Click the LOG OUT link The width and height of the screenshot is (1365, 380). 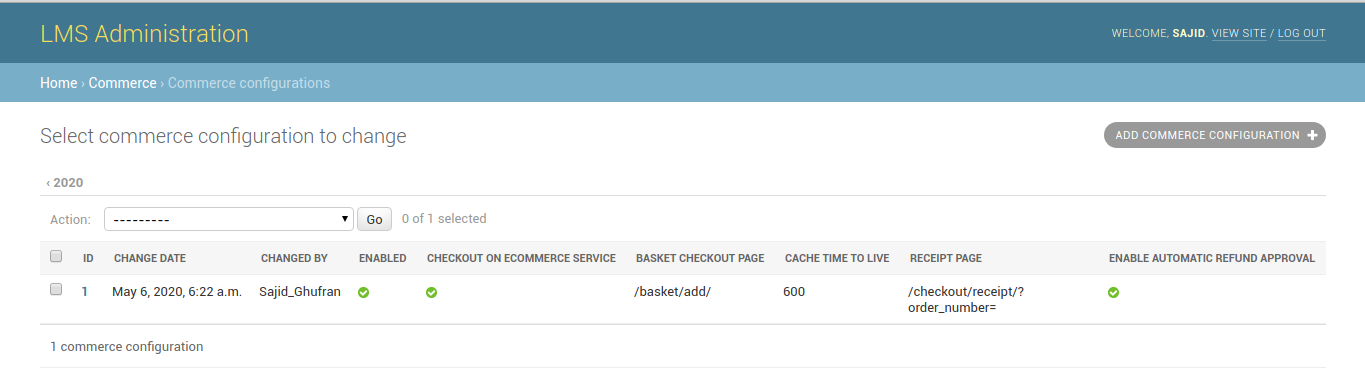(1301, 33)
